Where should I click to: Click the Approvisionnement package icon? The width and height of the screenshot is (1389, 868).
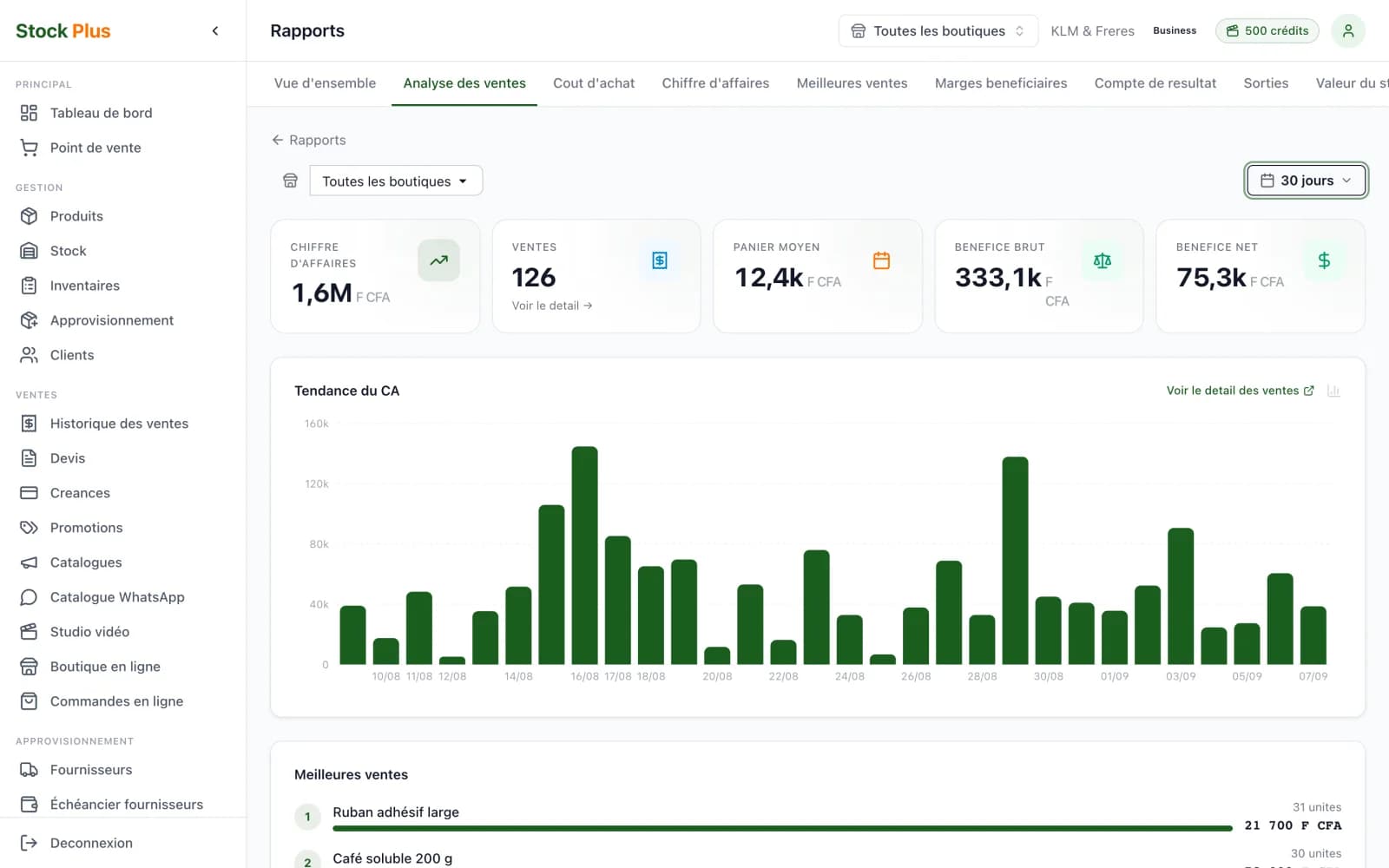(29, 320)
